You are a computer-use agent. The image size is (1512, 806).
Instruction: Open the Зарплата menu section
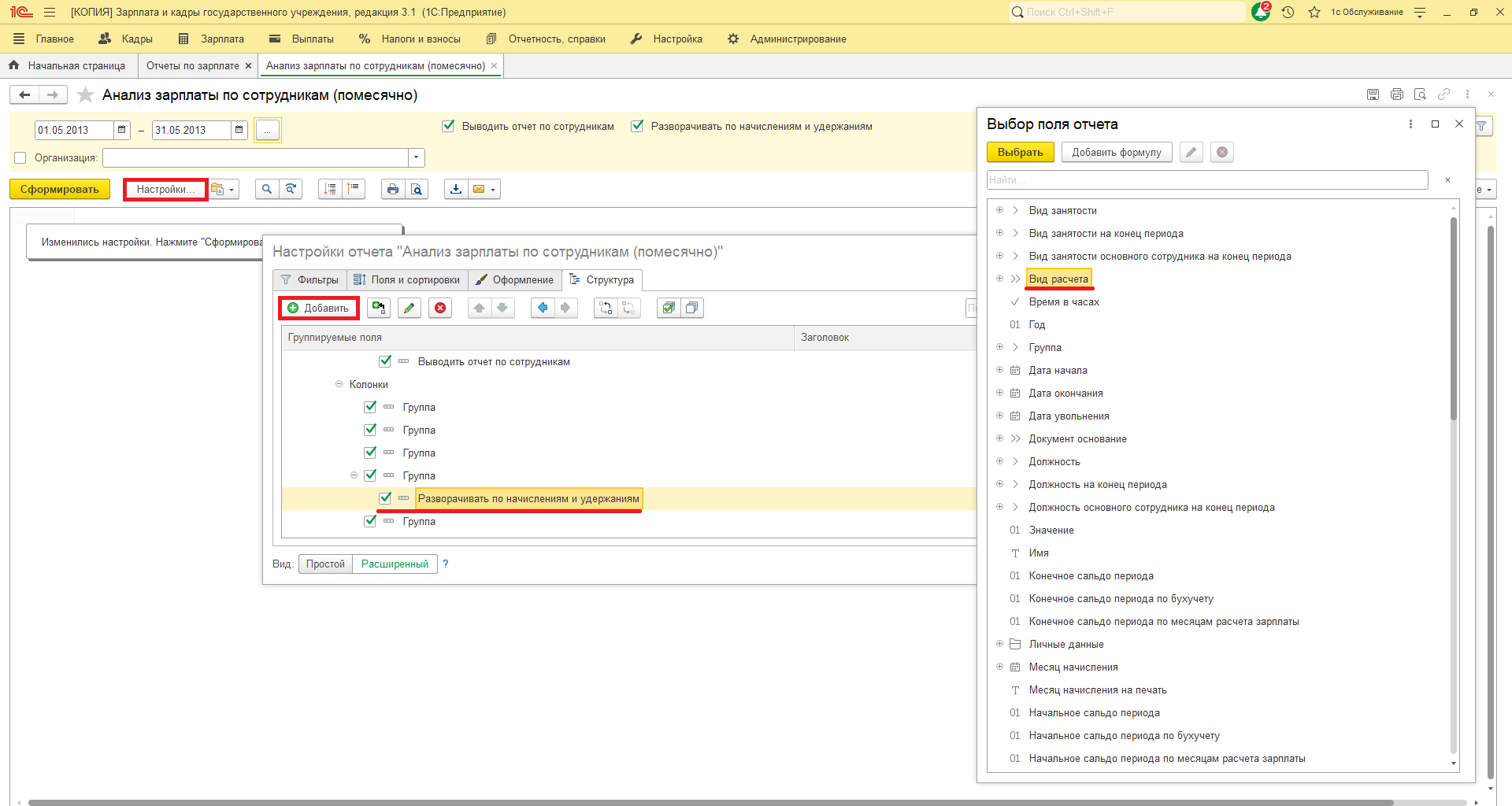[211, 39]
